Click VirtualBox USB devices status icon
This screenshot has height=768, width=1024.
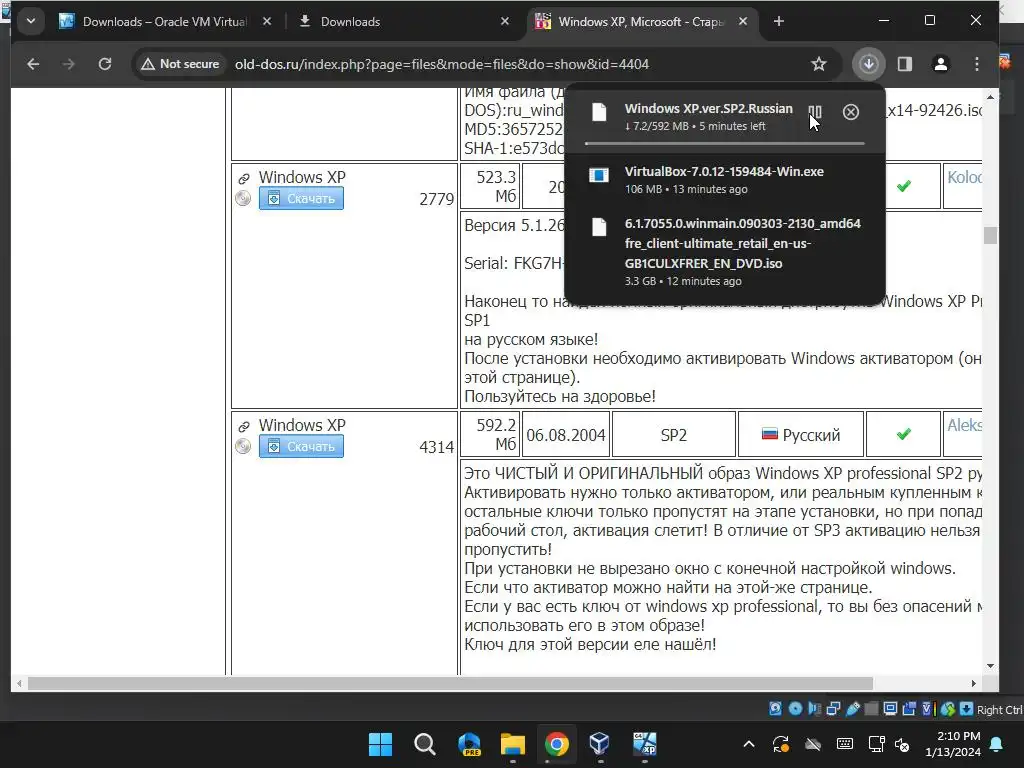point(853,709)
